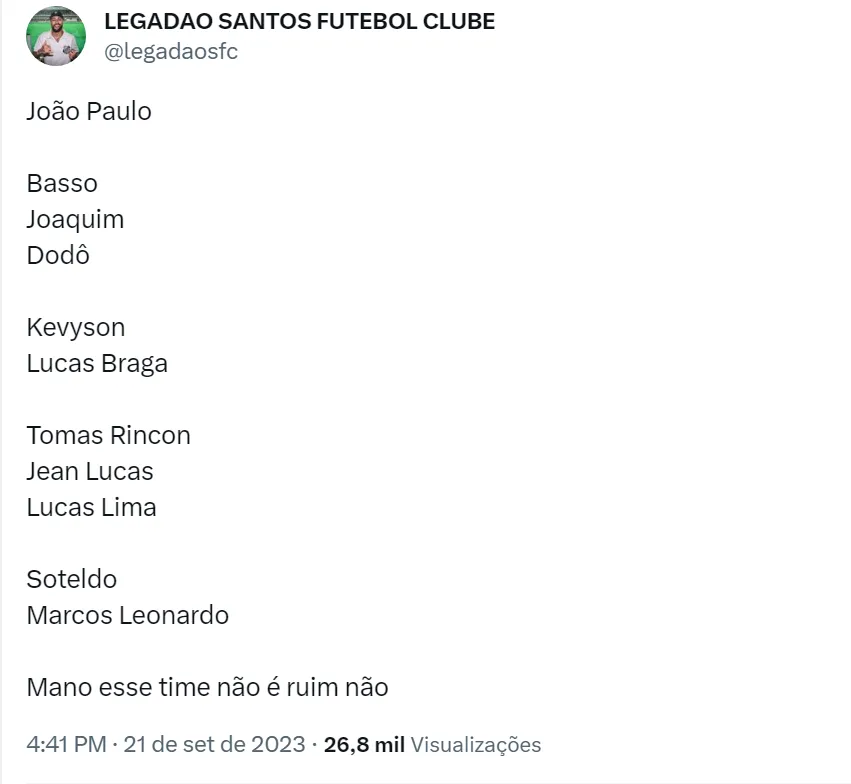851x784 pixels.
Task: Click the Tomas Rincon line
Action: (x=108, y=435)
